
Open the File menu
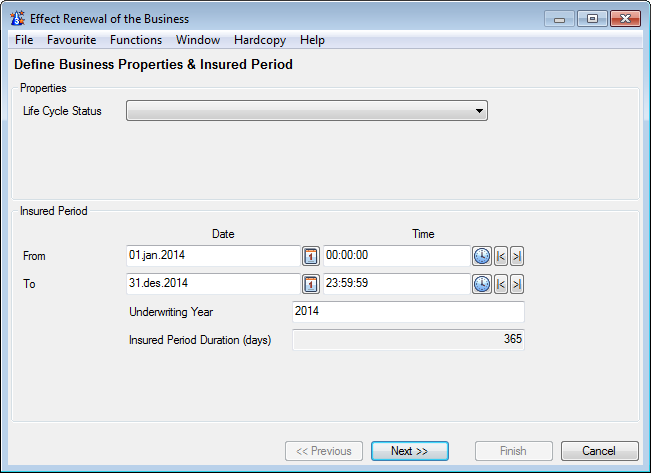coord(24,40)
